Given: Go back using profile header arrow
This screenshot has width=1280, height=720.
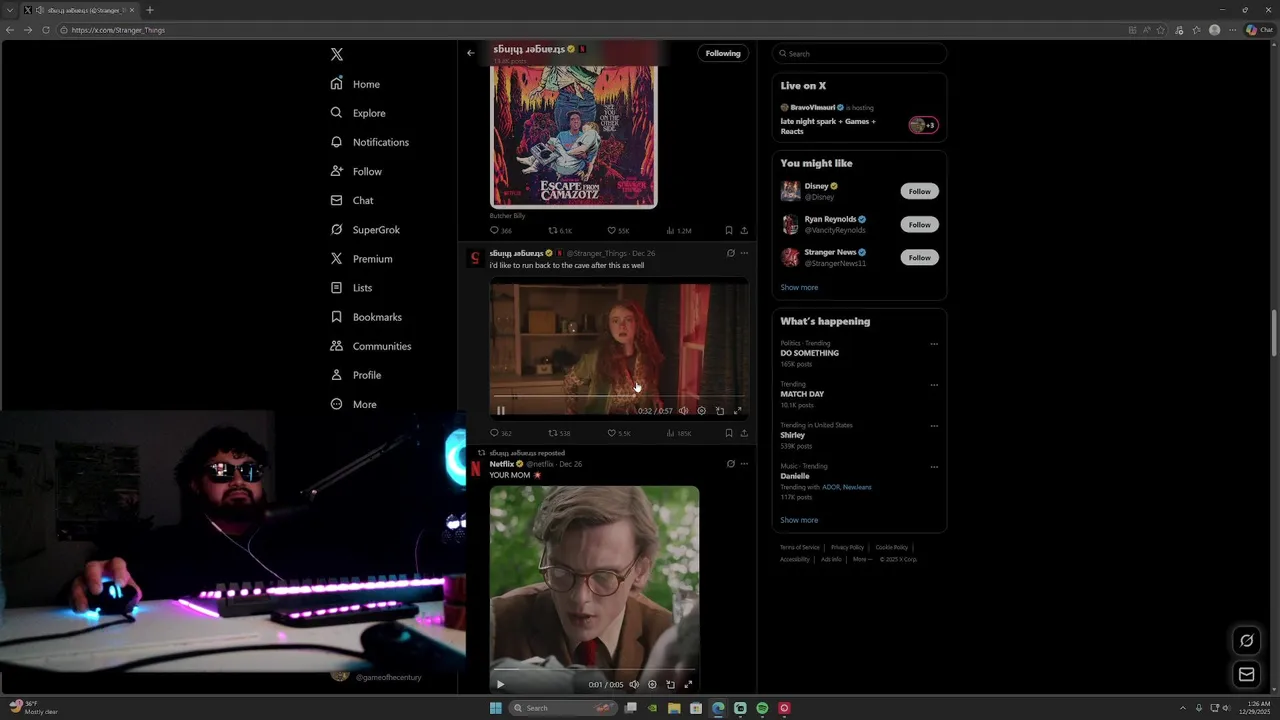Looking at the screenshot, I should (x=471, y=53).
